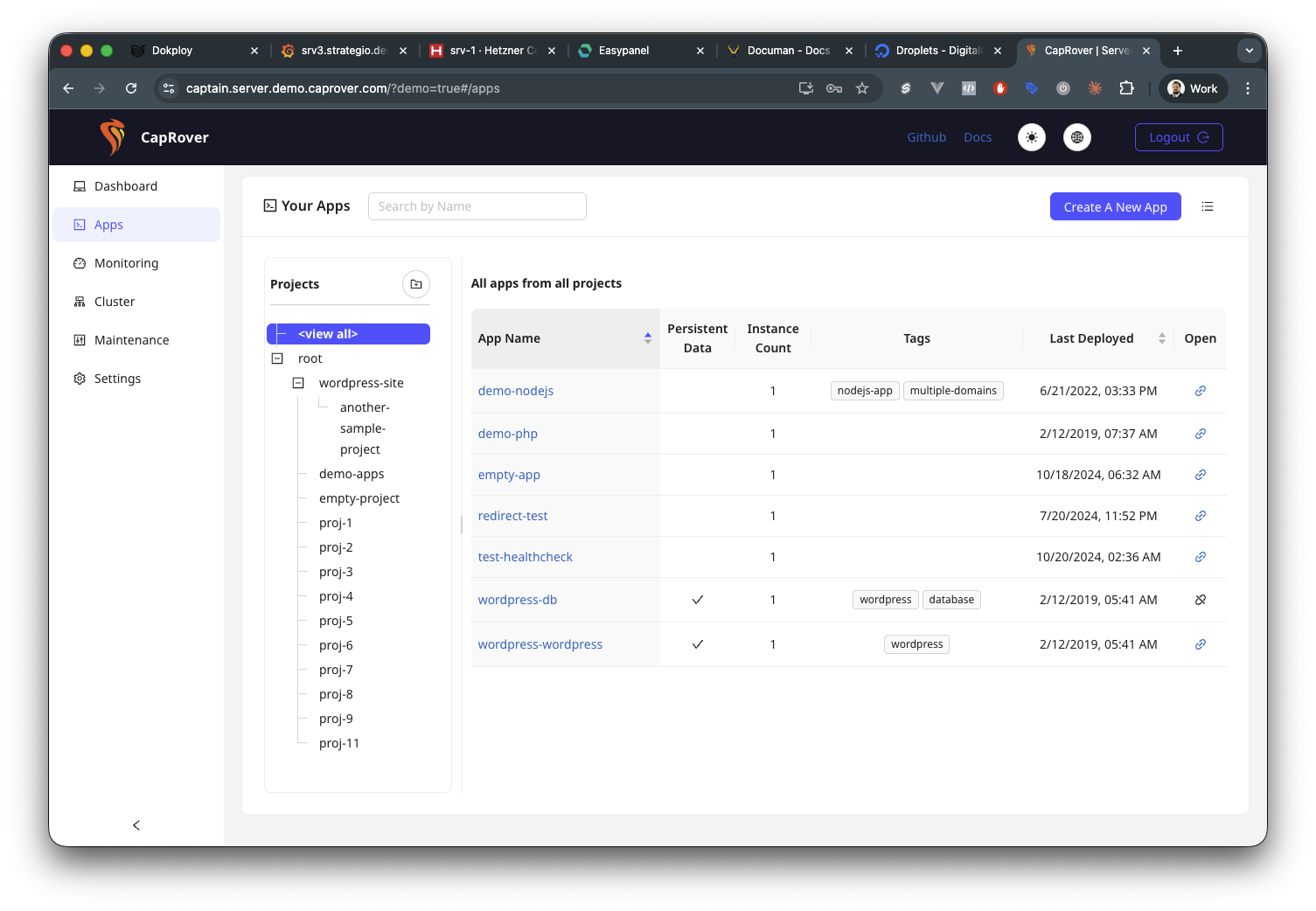Open Monitoring in the sidebar
1316x911 pixels.
tap(126, 263)
